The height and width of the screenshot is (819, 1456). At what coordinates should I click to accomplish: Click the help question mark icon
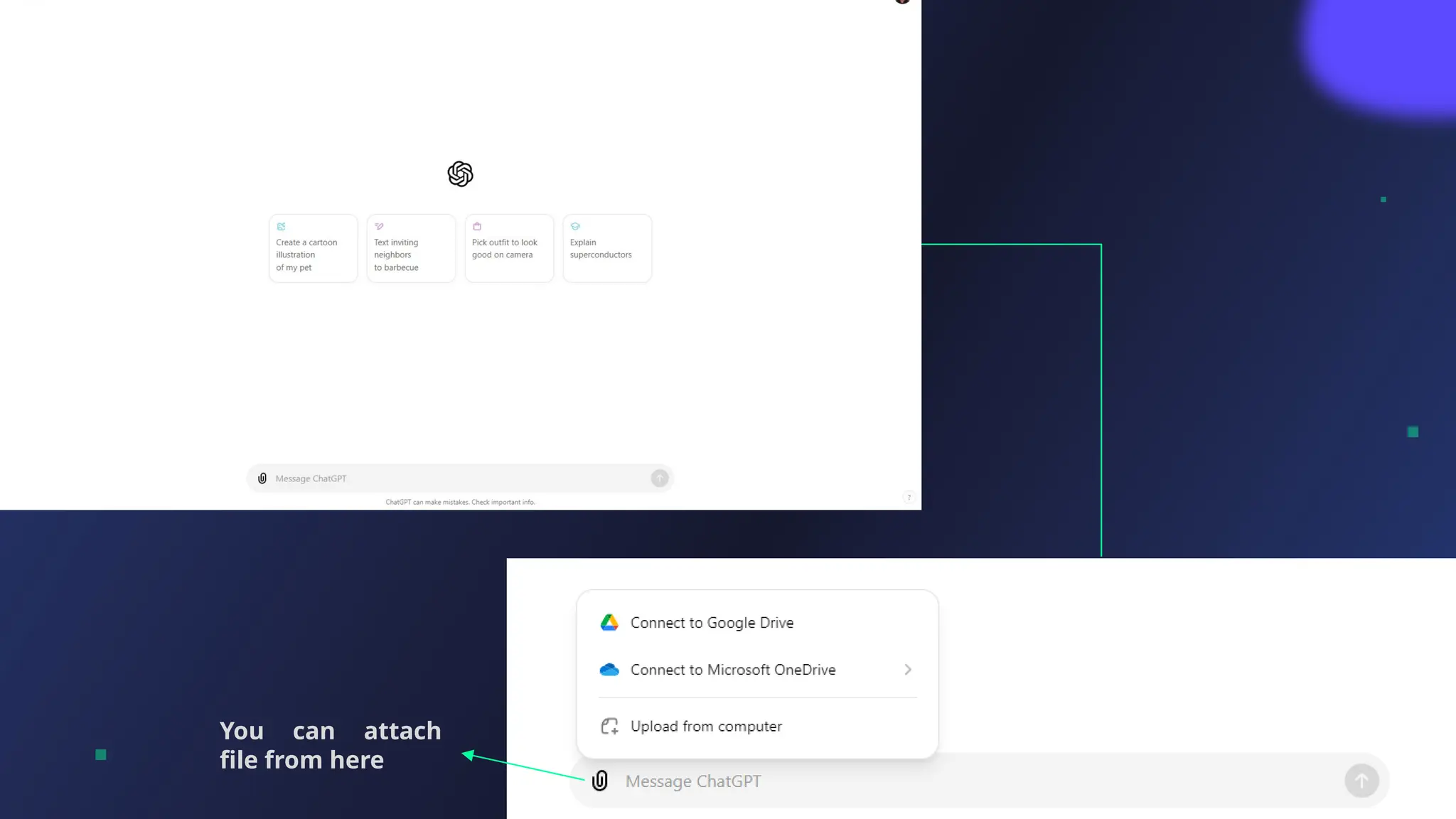pyautogui.click(x=909, y=497)
